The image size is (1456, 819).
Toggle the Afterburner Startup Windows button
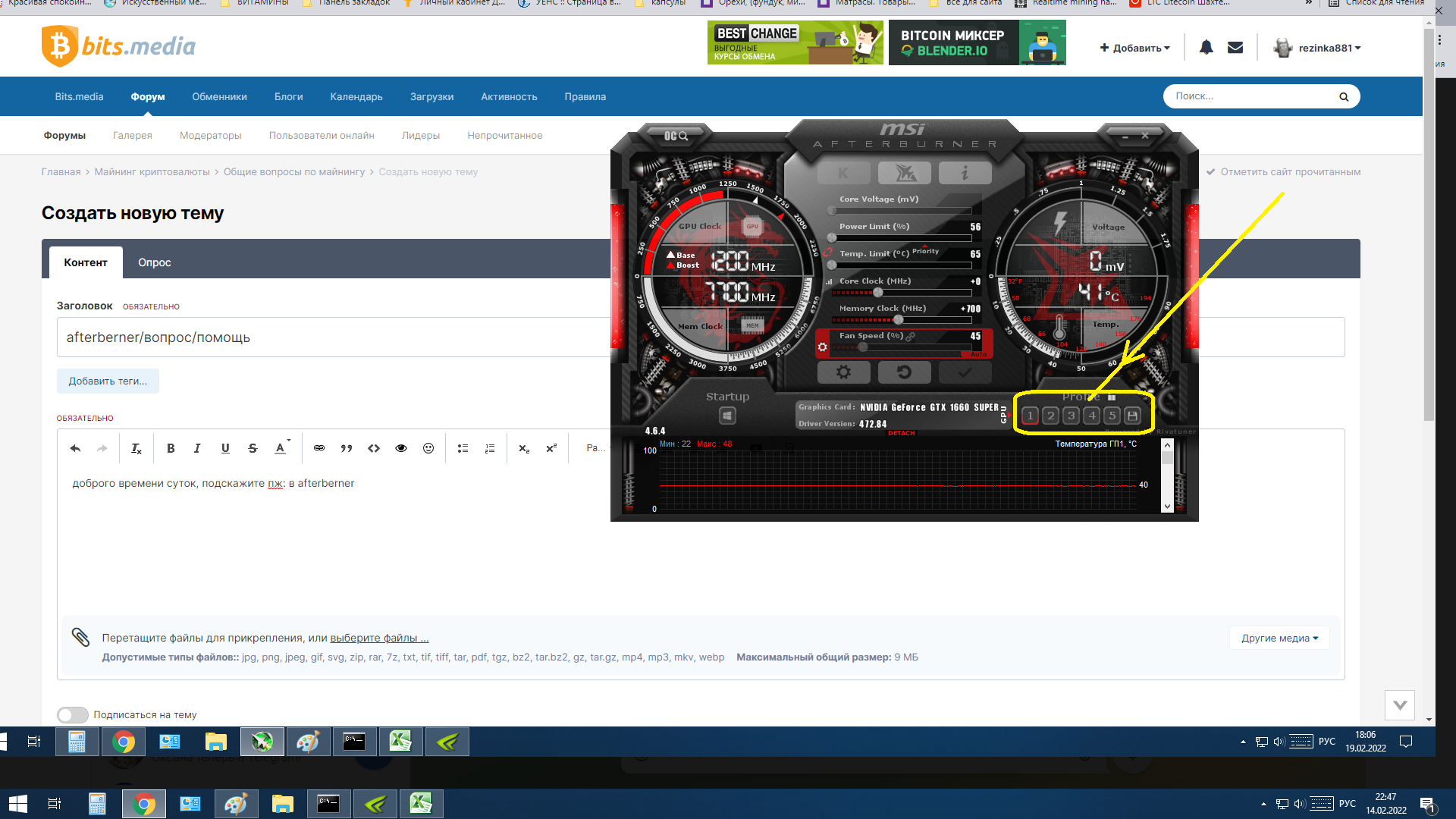click(727, 416)
